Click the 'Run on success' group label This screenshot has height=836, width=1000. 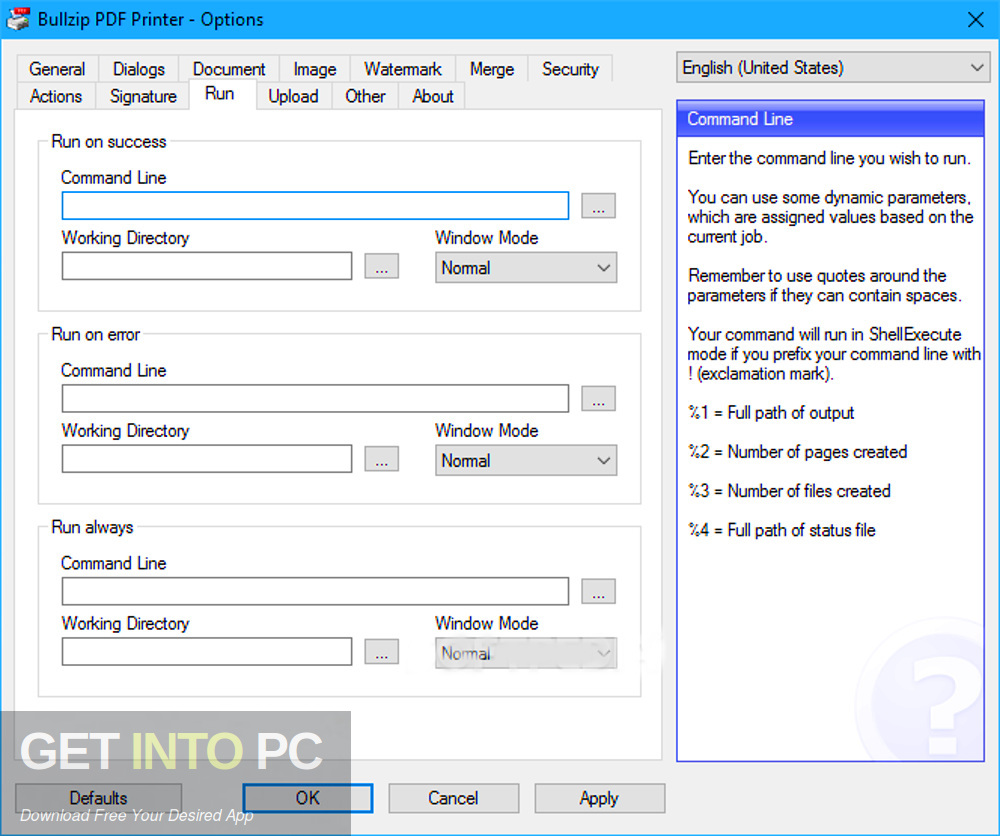108,142
